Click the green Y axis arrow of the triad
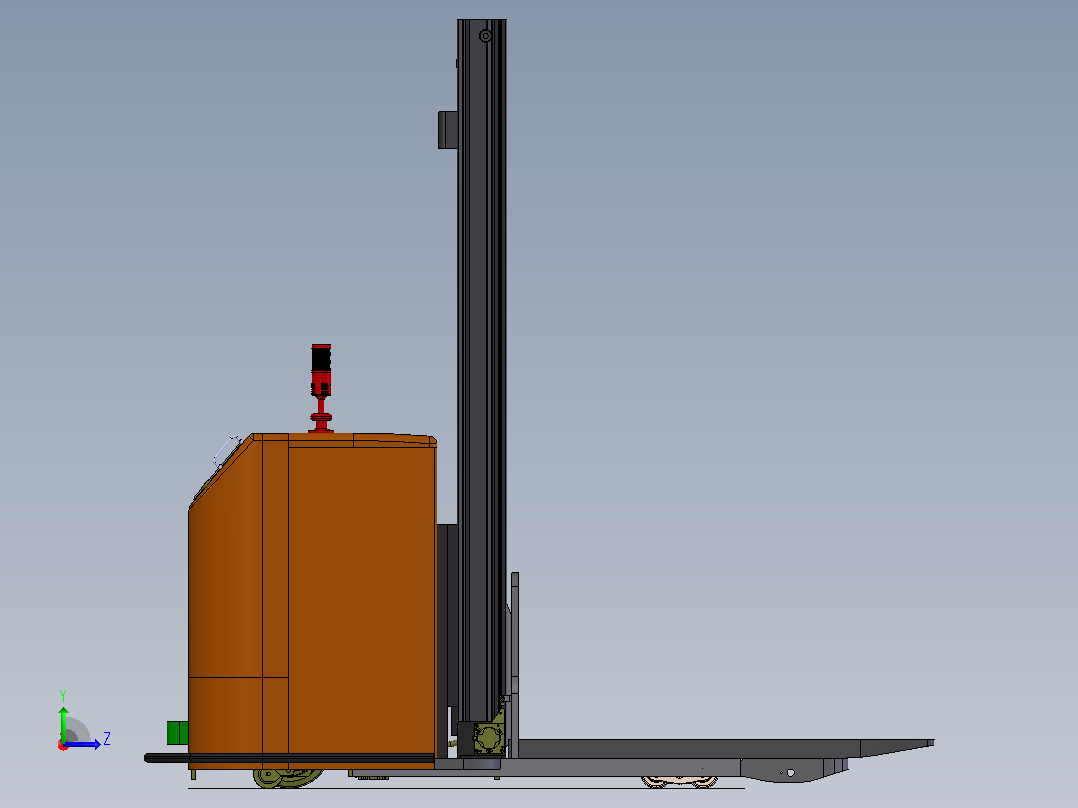Screen dimensions: 1078x808 click(63, 723)
